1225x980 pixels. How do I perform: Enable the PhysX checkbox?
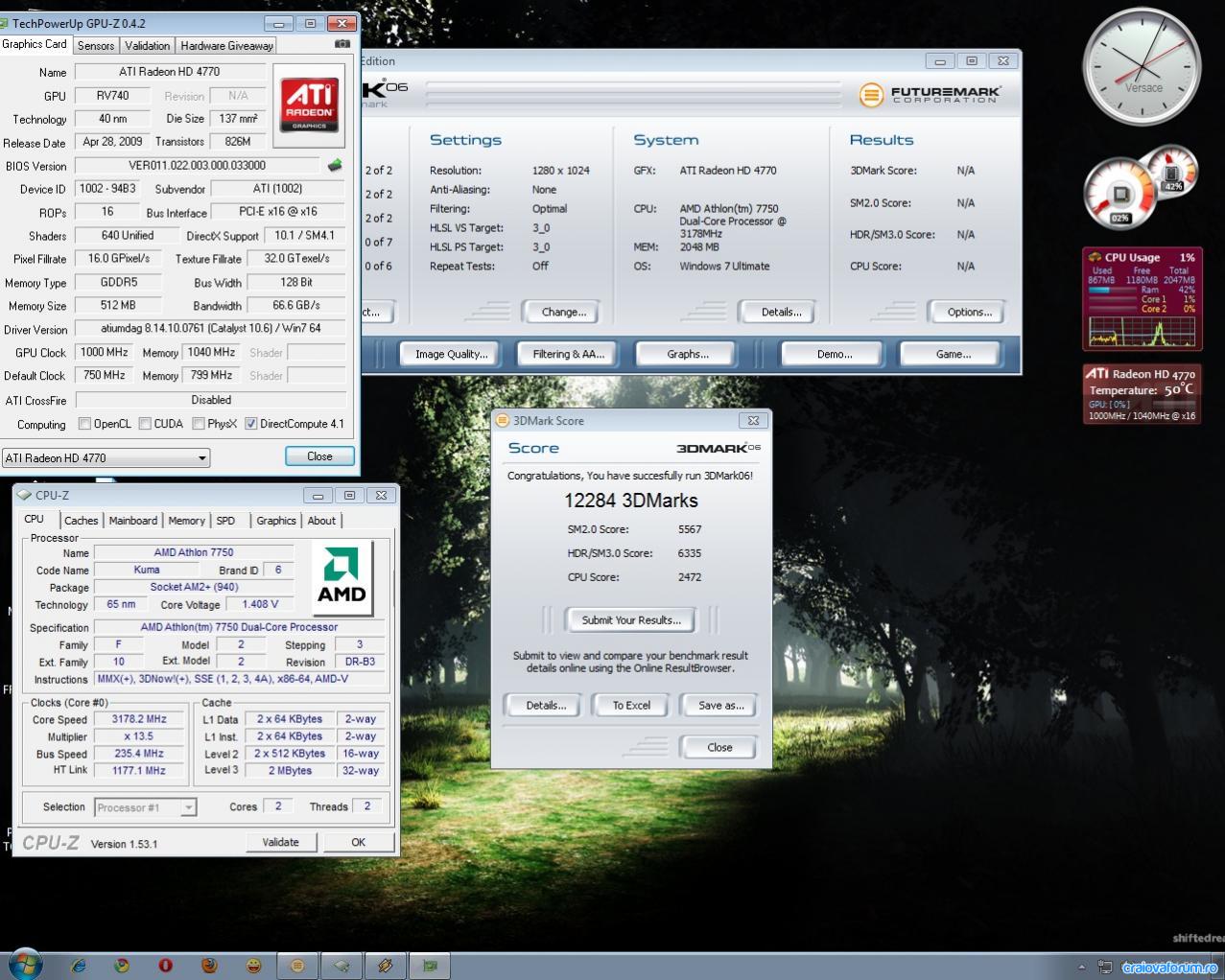[199, 423]
